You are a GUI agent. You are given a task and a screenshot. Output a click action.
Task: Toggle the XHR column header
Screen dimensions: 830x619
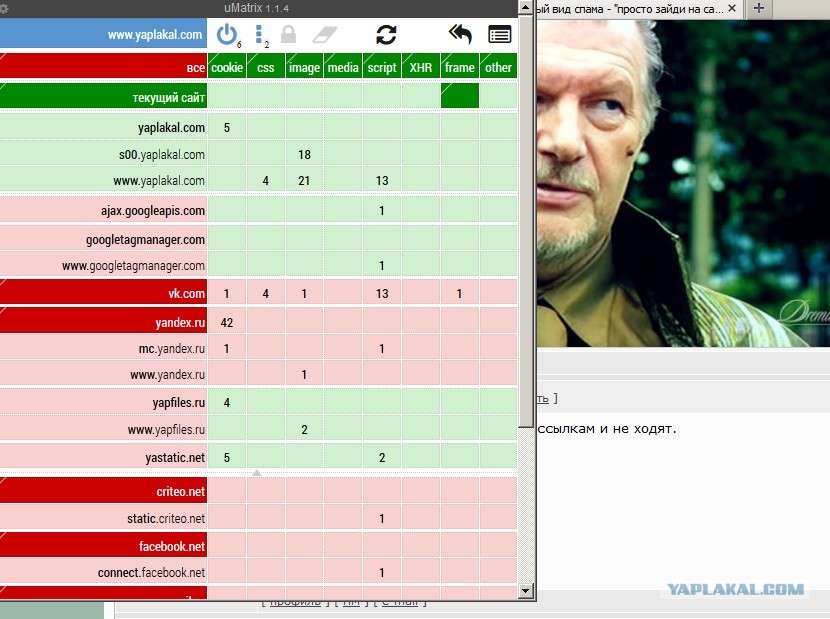(x=421, y=66)
